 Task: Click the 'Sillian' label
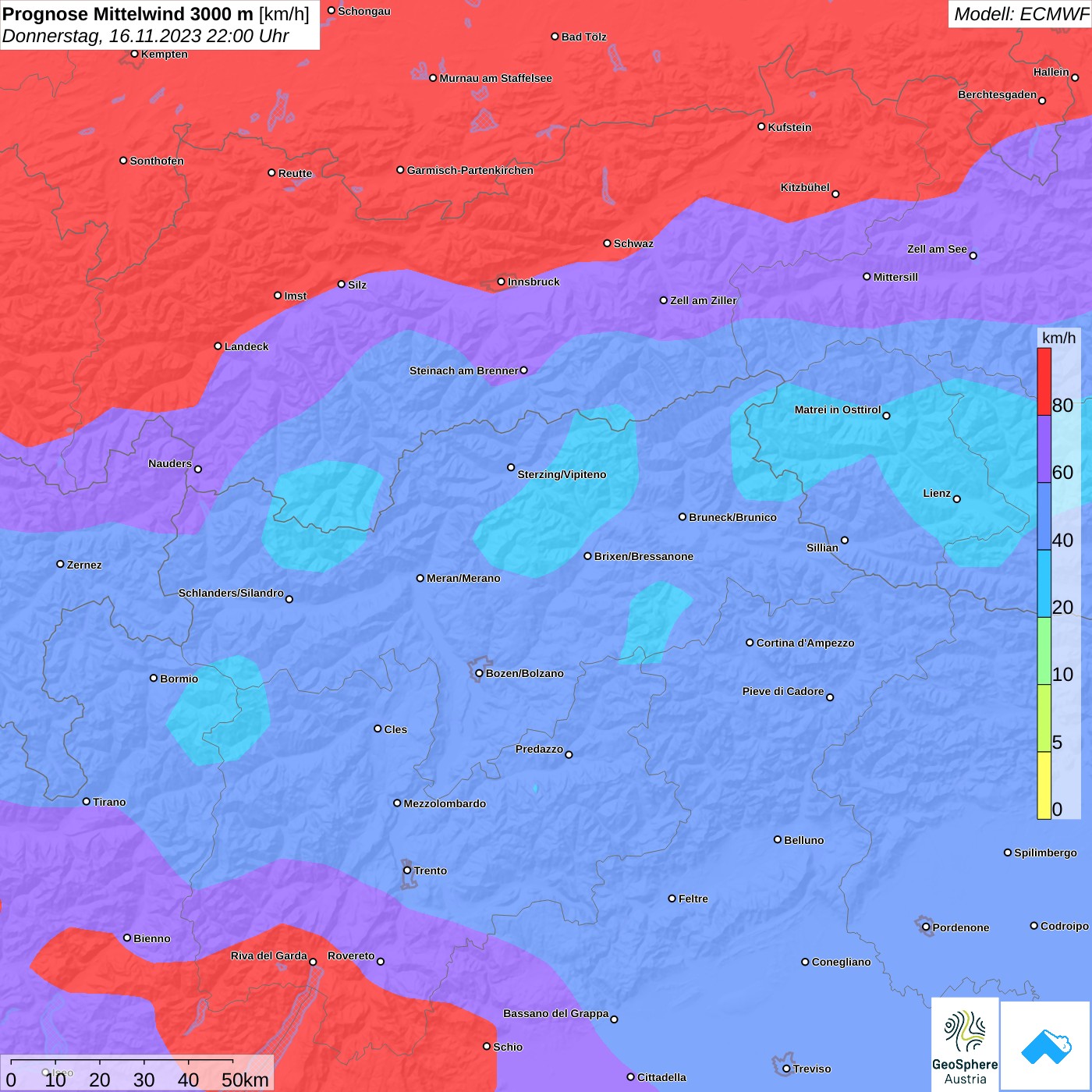pyautogui.click(x=822, y=548)
